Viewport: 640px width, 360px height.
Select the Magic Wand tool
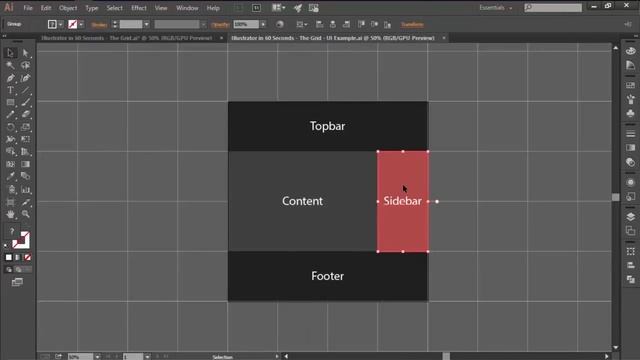pos(10,65)
